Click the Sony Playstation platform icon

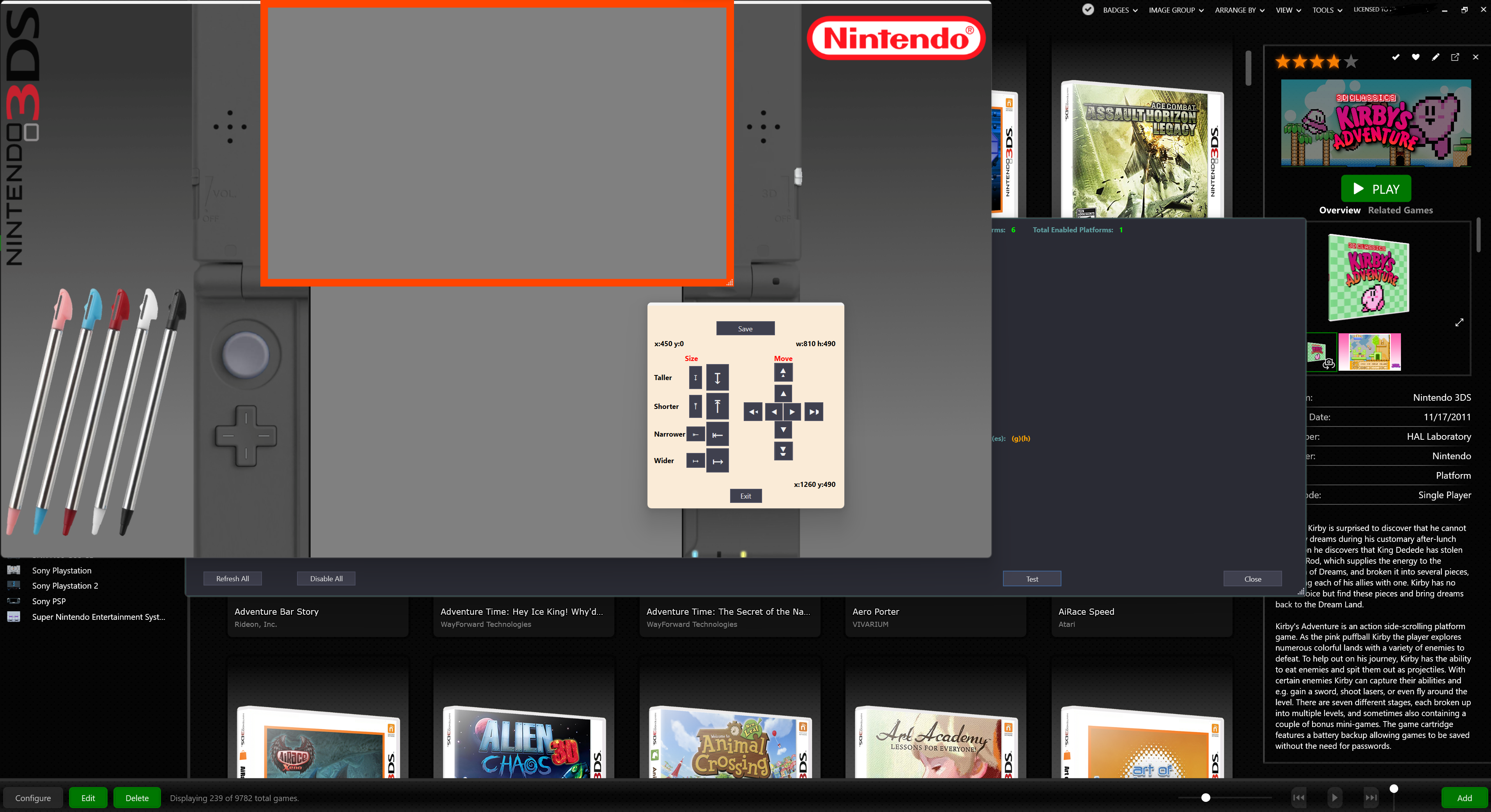(14, 570)
